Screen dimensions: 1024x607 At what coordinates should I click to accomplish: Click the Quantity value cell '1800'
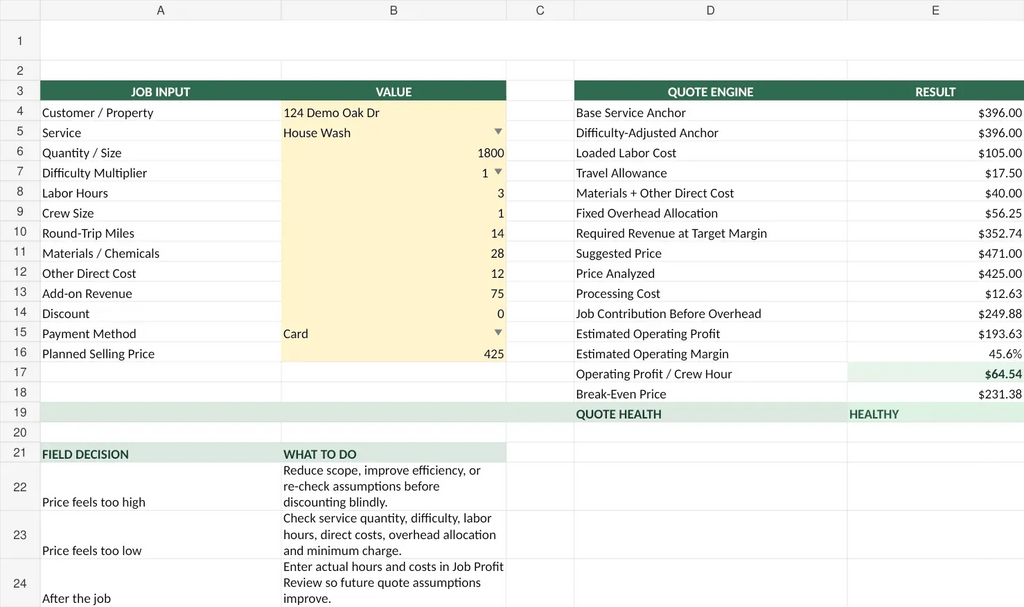click(394, 152)
